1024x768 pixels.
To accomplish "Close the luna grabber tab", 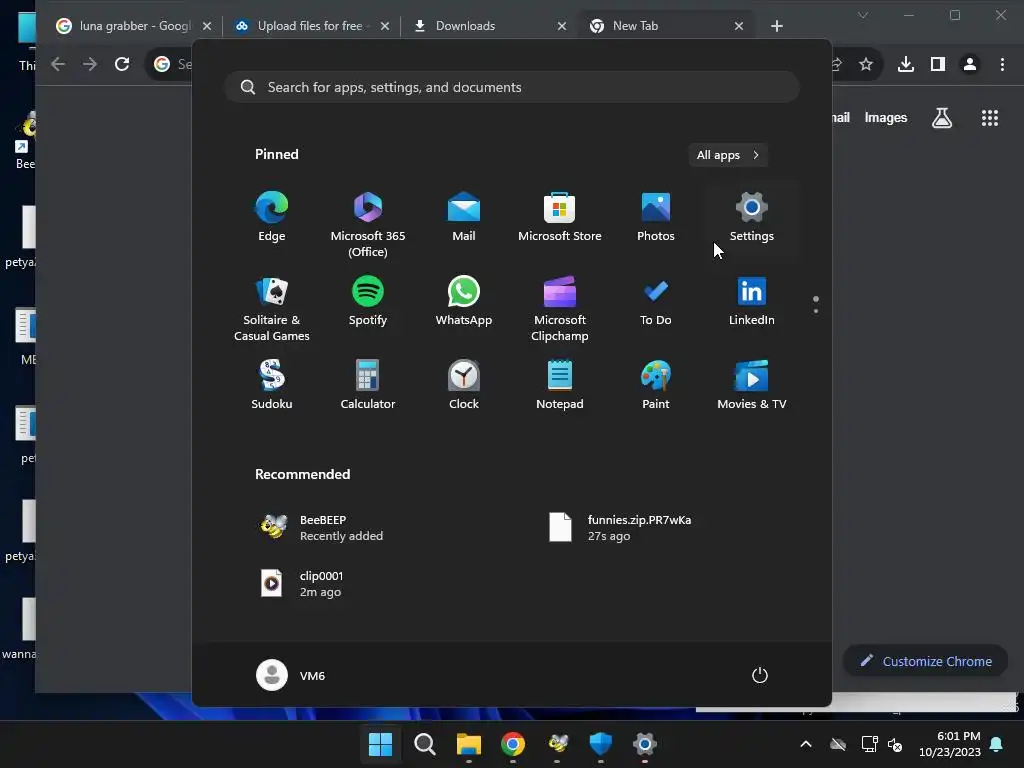I will point(207,26).
